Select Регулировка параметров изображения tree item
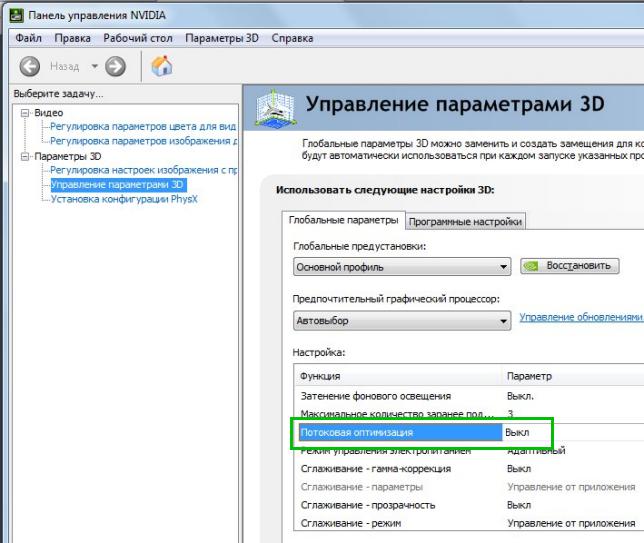 143,141
